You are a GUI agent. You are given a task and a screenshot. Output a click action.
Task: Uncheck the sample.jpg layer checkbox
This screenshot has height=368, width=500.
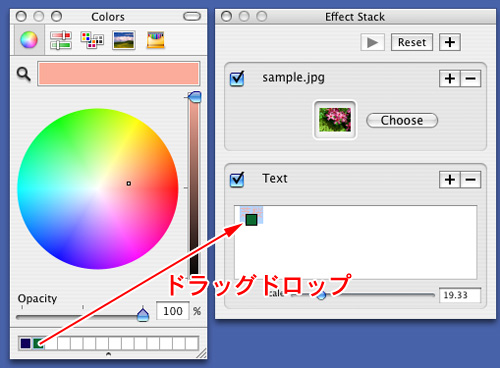pyautogui.click(x=237, y=79)
